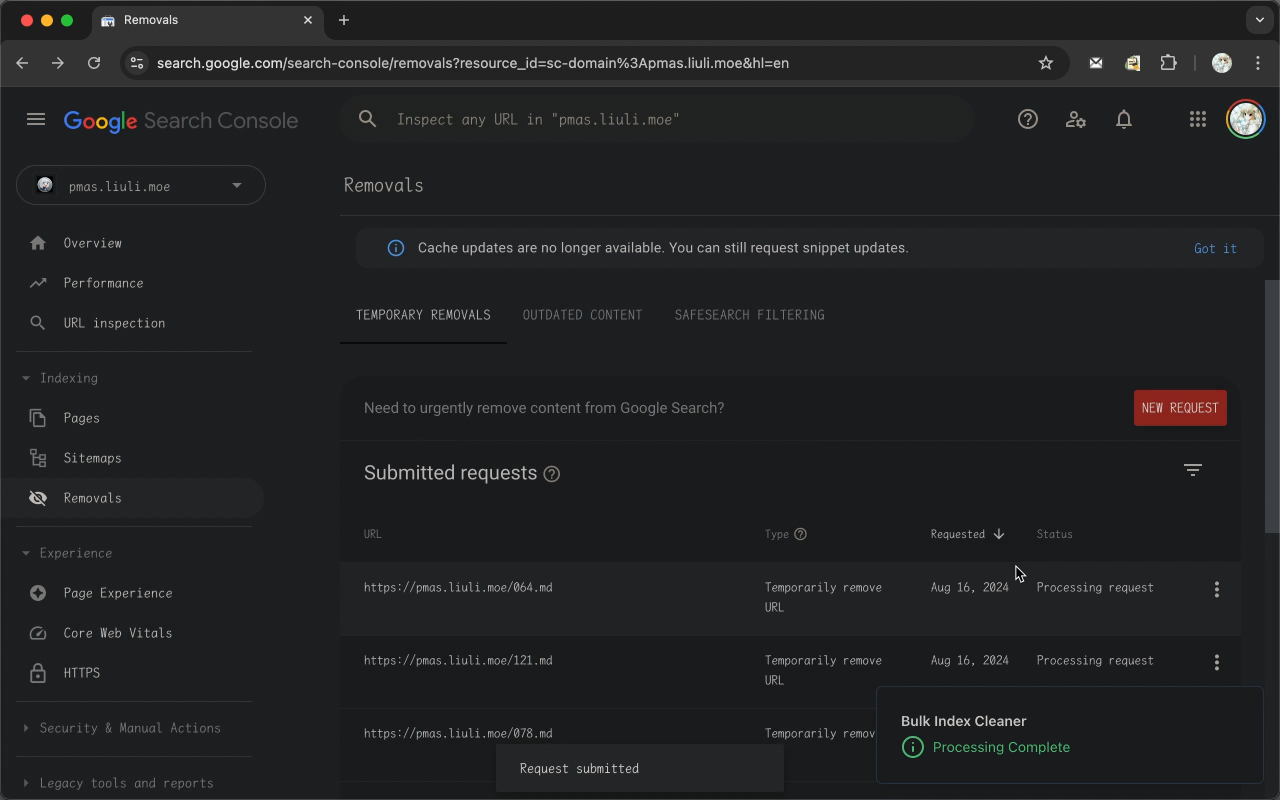The image size is (1280, 800).
Task: Click the info icon in cache updates banner
Action: [396, 248]
